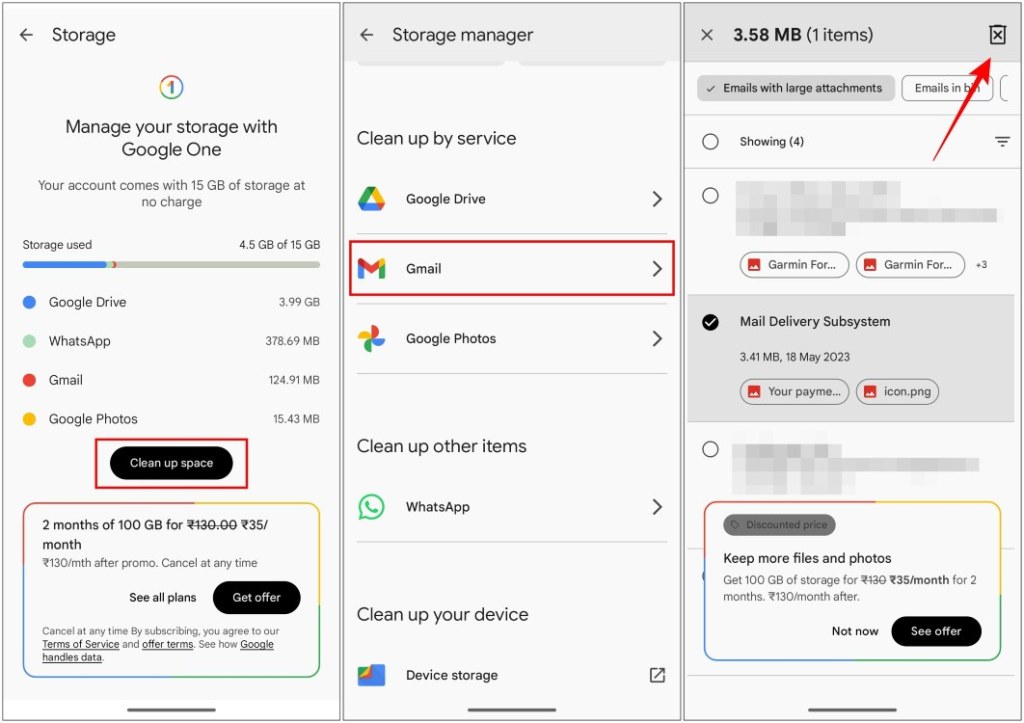Viewport: 1024px width, 723px height.
Task: Tap the Google Drive 3.99 GB value
Action: pos(299,302)
